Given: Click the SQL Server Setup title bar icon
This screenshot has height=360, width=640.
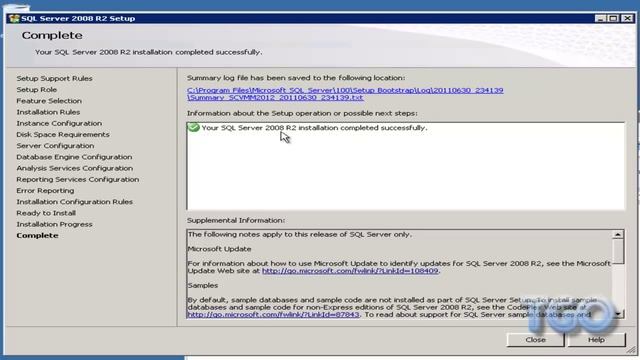Looking at the screenshot, I should click(14, 18).
